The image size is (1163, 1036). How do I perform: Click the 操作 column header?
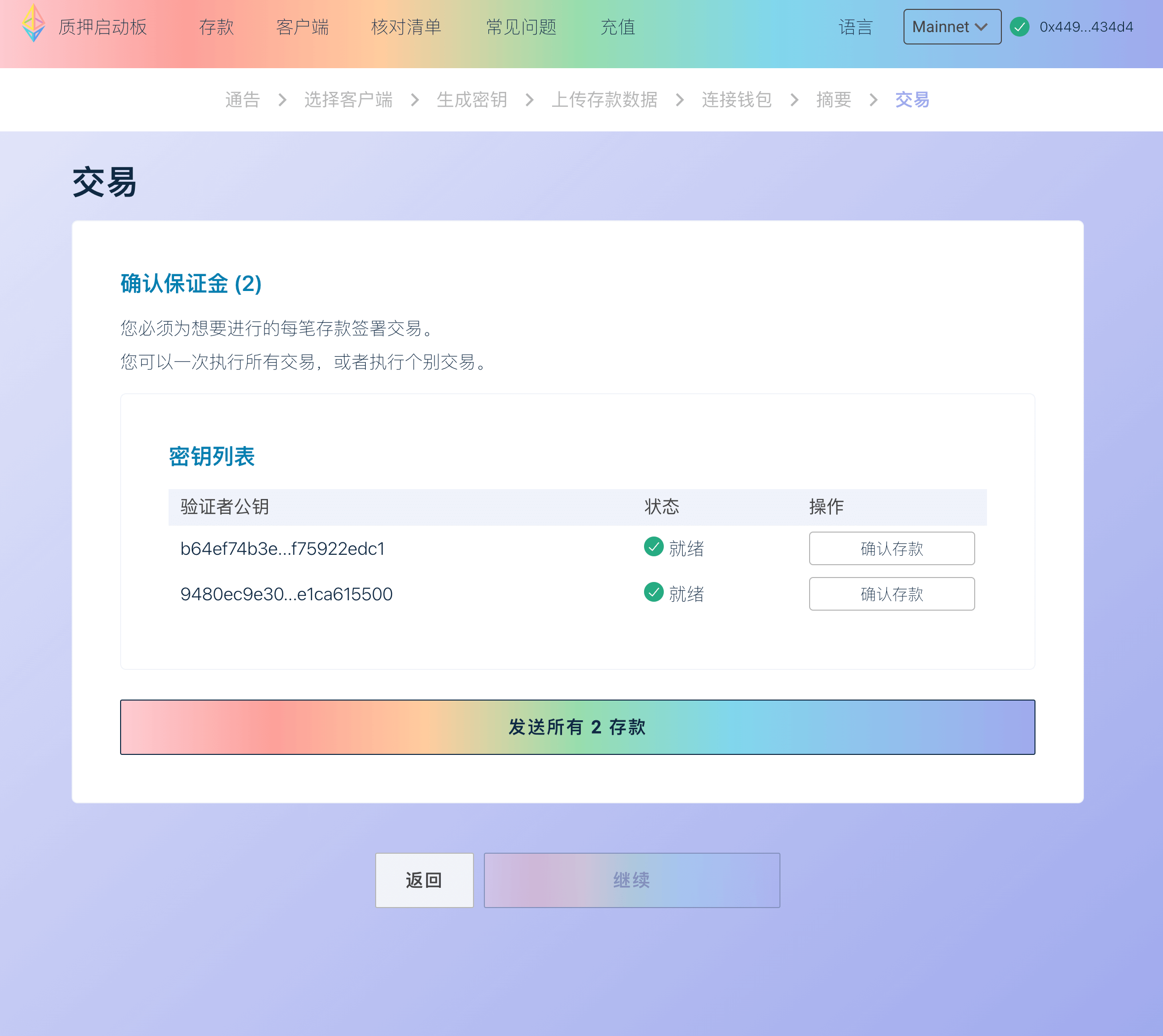pos(826,506)
